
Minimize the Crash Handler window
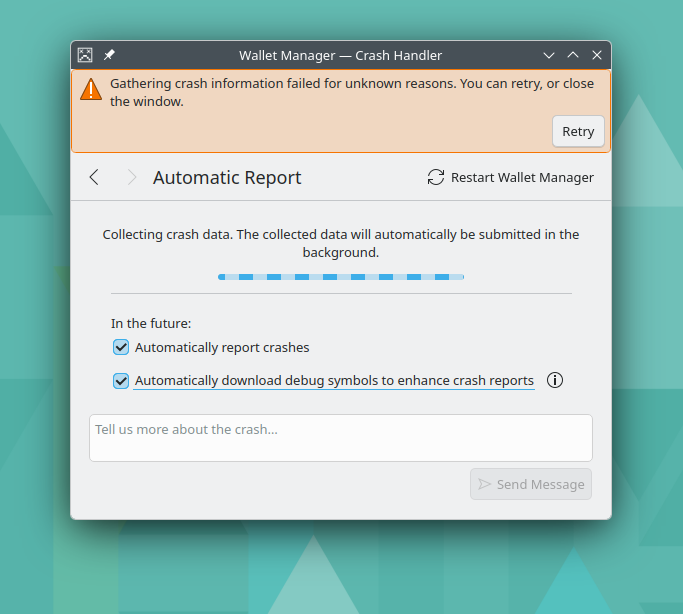(x=549, y=55)
